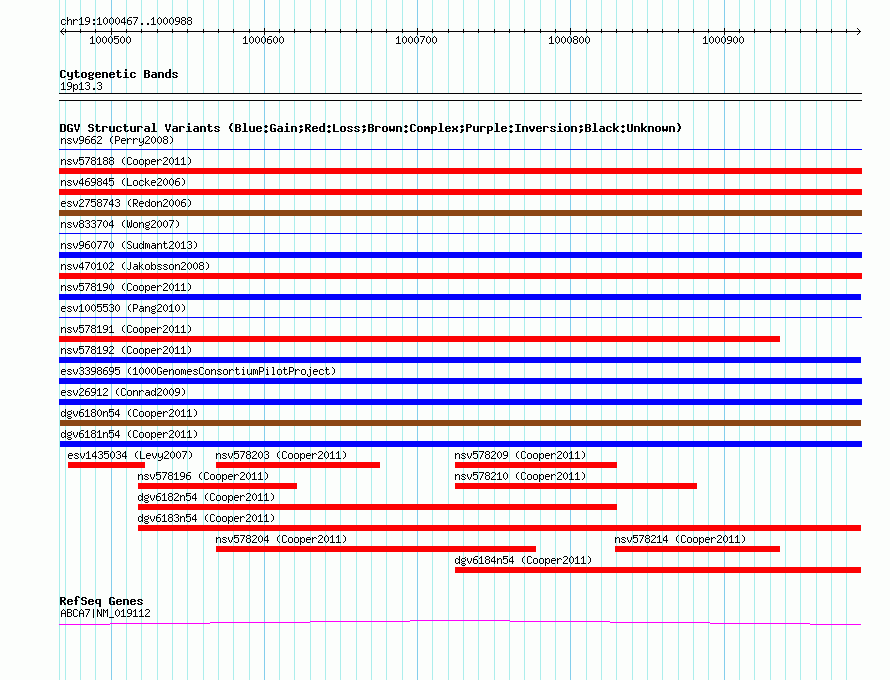890x680 pixels.
Task: Click the Cytogenetic Bands track title
Action: 119,74
